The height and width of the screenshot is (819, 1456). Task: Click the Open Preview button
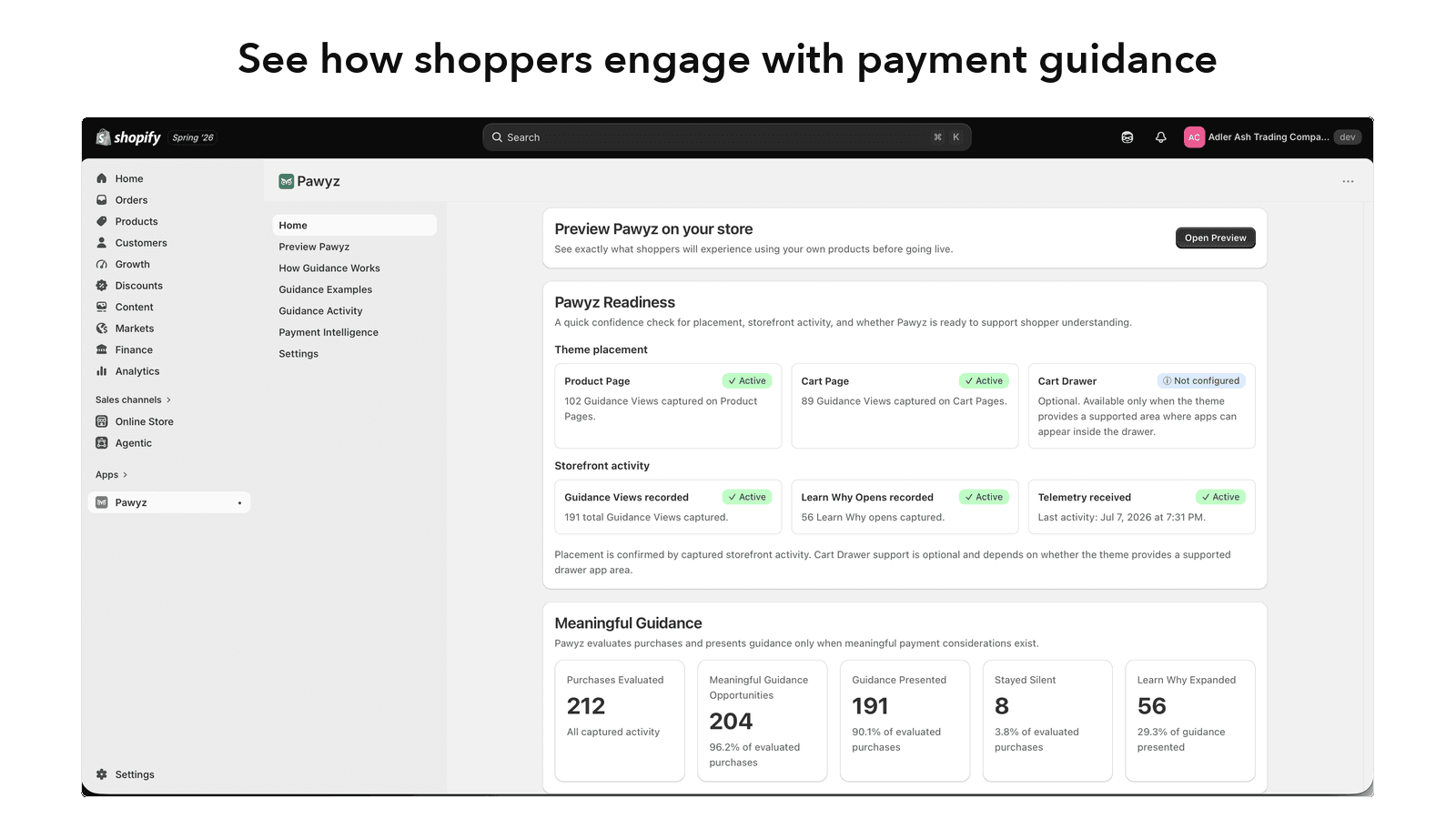(x=1215, y=238)
